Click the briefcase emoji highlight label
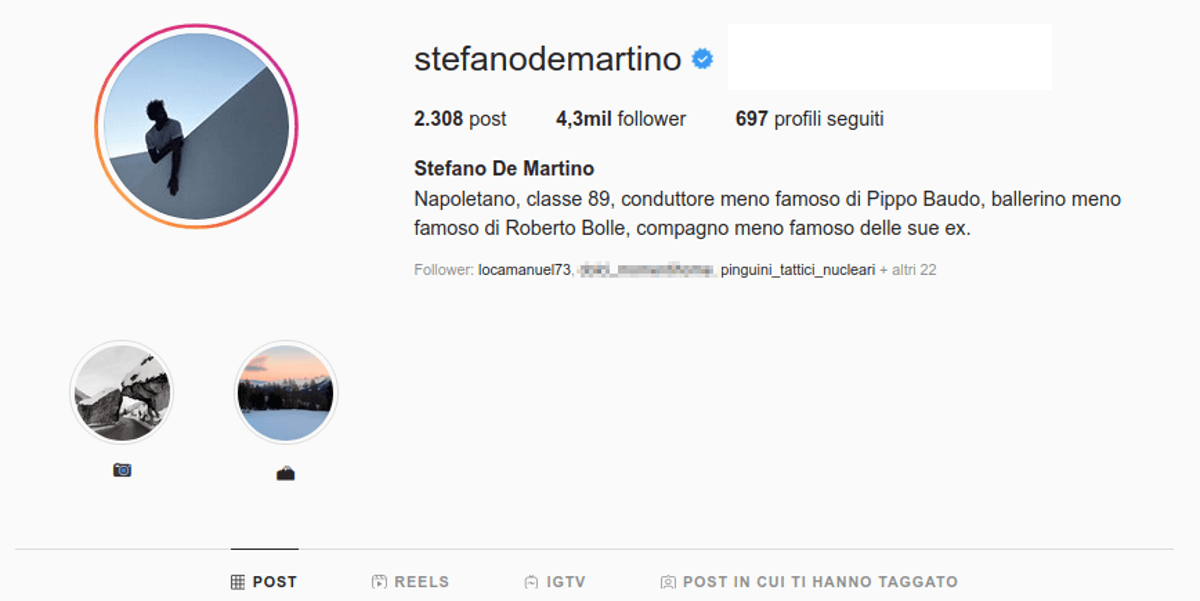This screenshot has height=601, width=1200. pos(286,473)
